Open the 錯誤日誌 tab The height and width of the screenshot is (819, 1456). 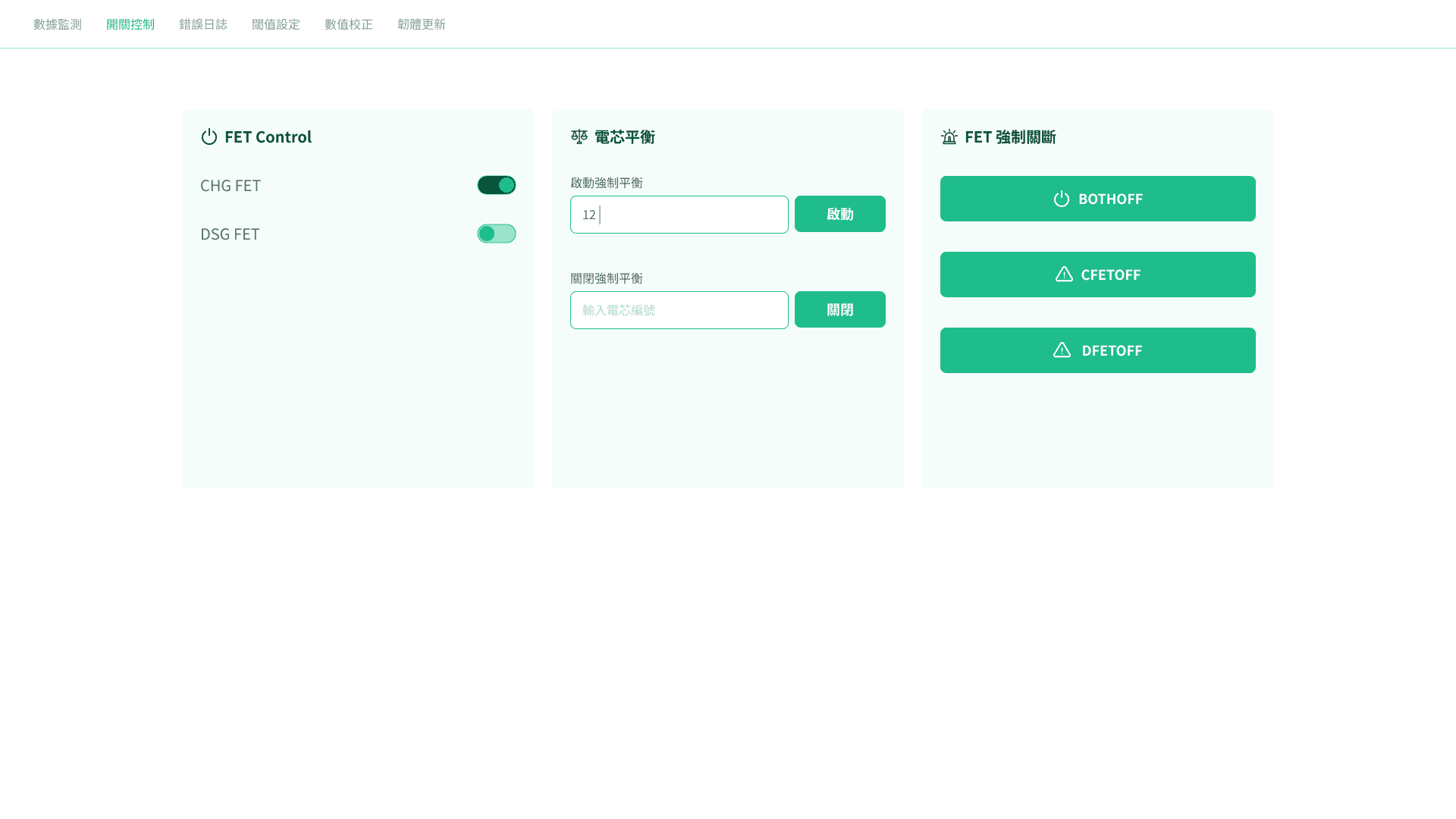pyautogui.click(x=202, y=24)
